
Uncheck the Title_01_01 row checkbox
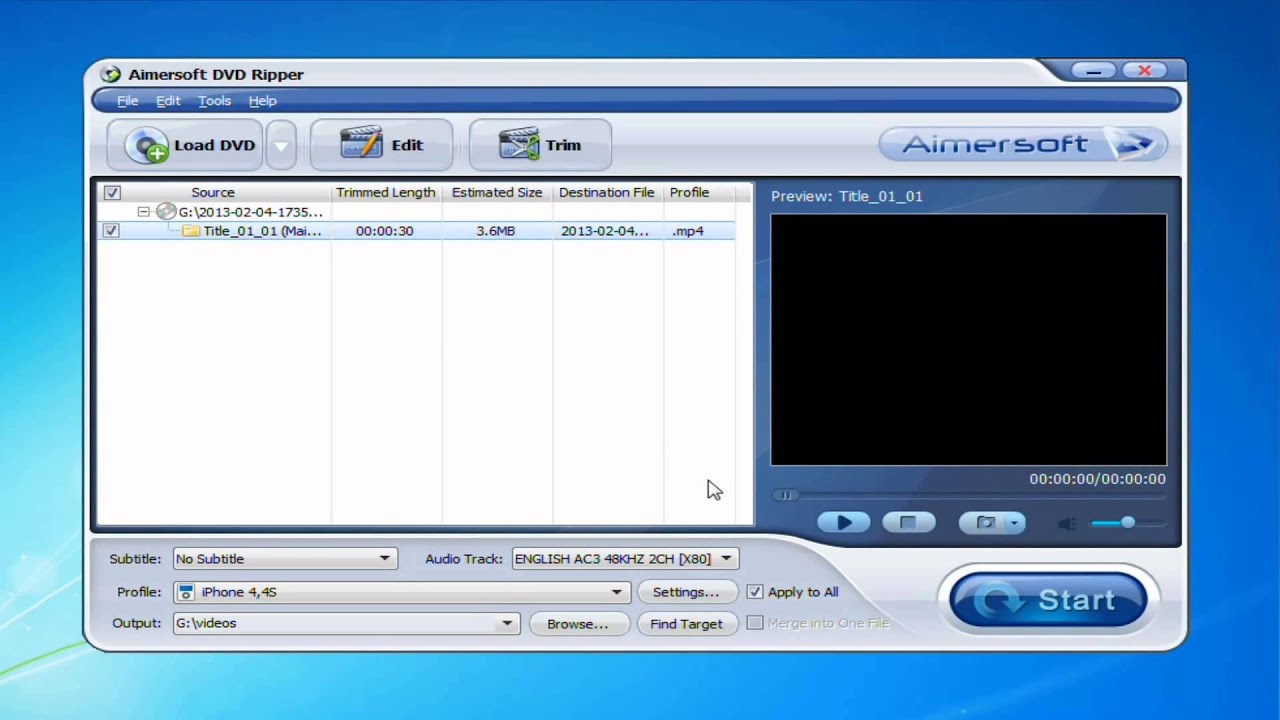(111, 231)
